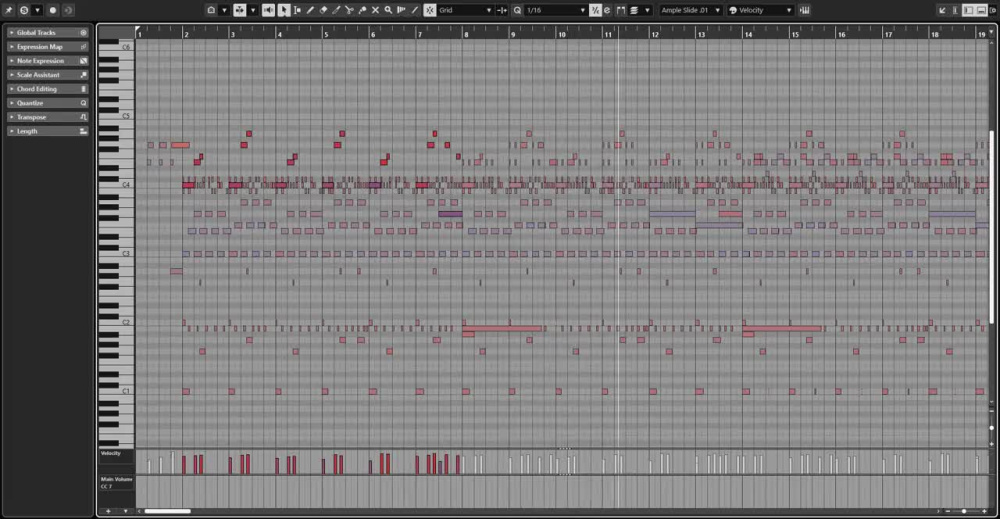
Task: Click the snap-to-cursor icon after Grid
Action: pos(502,10)
